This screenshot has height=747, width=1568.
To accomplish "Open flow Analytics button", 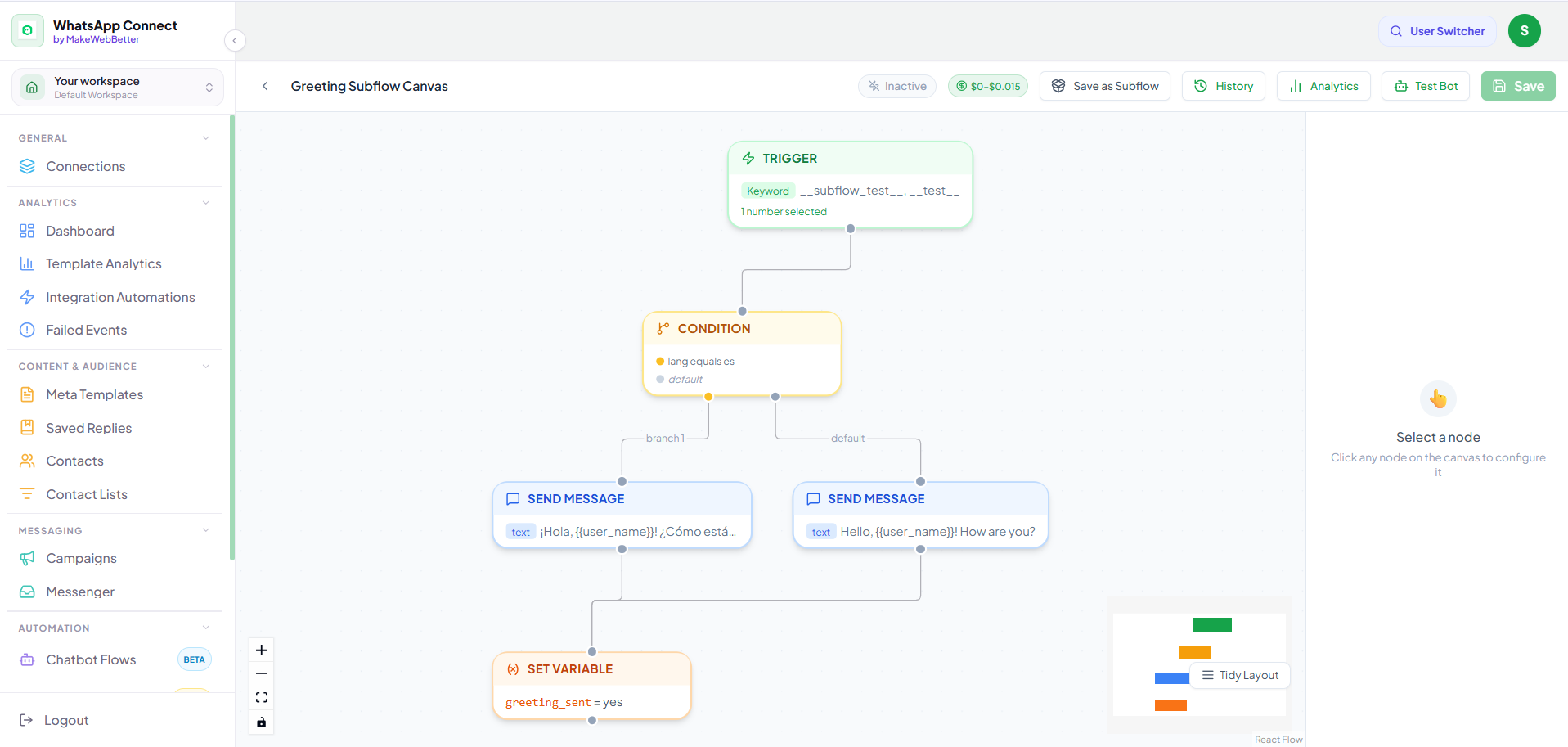I will 1323,86.
